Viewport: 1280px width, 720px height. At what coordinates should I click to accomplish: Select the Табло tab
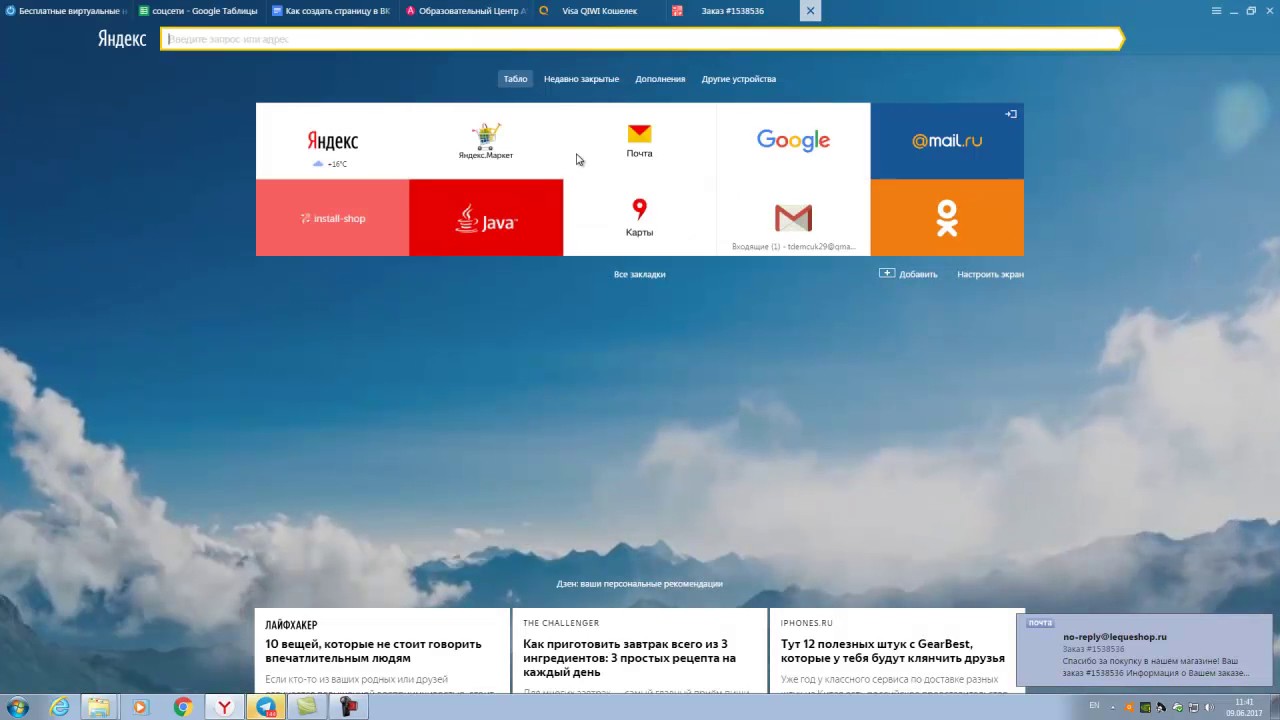pyautogui.click(x=515, y=79)
